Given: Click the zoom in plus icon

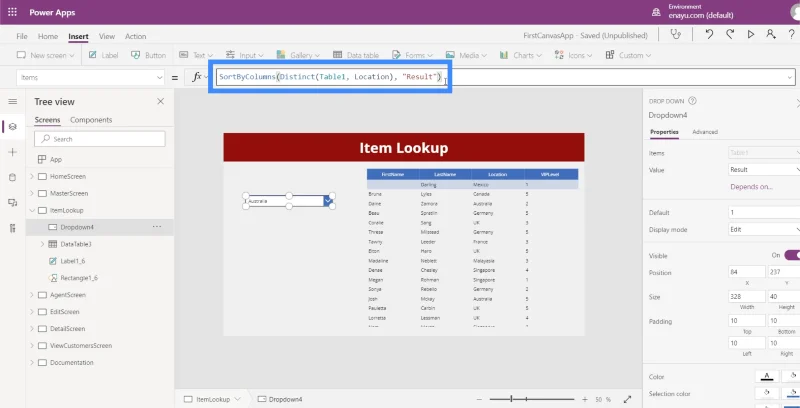Looking at the screenshot, I should click(585, 399).
